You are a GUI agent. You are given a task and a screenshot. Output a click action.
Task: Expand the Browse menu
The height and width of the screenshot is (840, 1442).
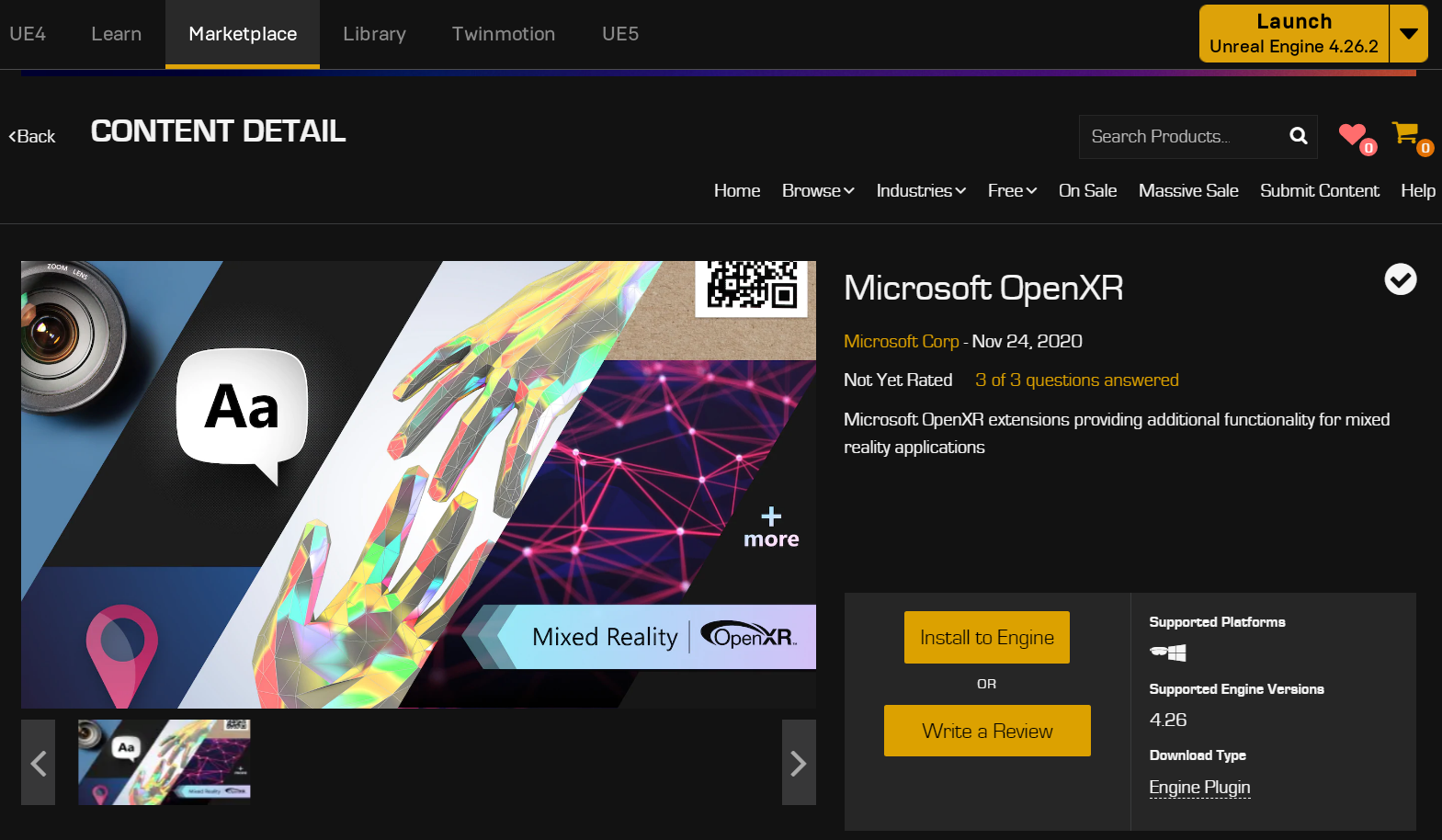(818, 191)
